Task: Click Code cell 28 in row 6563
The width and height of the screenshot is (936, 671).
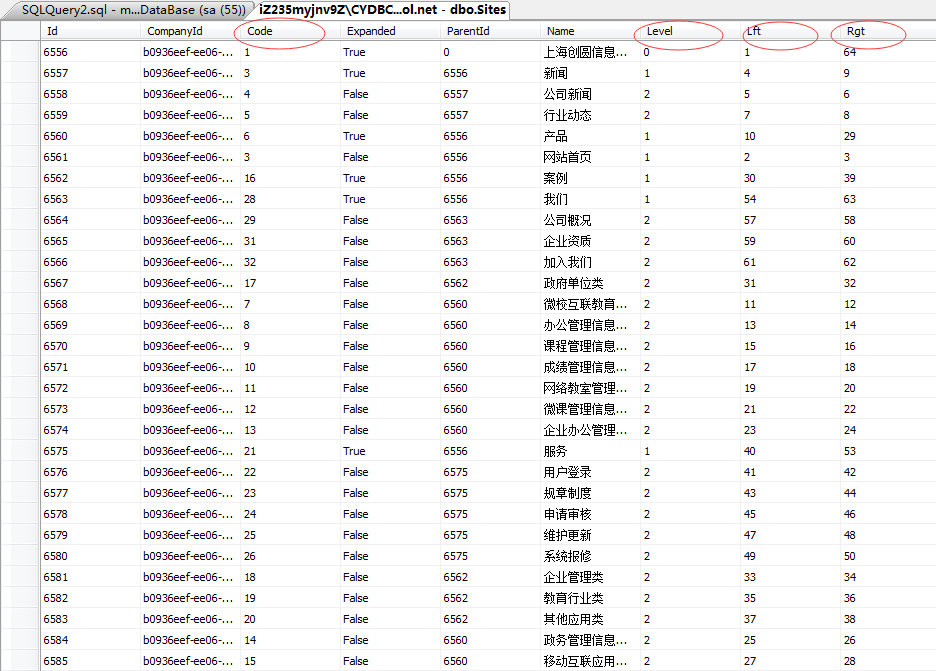Action: coord(291,199)
